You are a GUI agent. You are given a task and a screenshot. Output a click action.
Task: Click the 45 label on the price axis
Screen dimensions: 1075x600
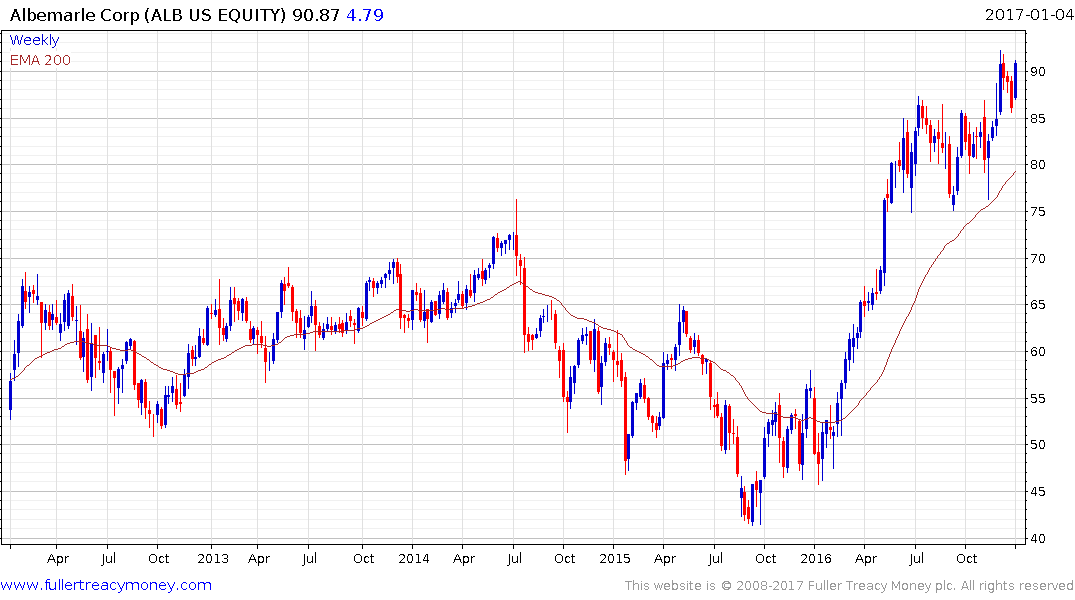coord(1037,492)
